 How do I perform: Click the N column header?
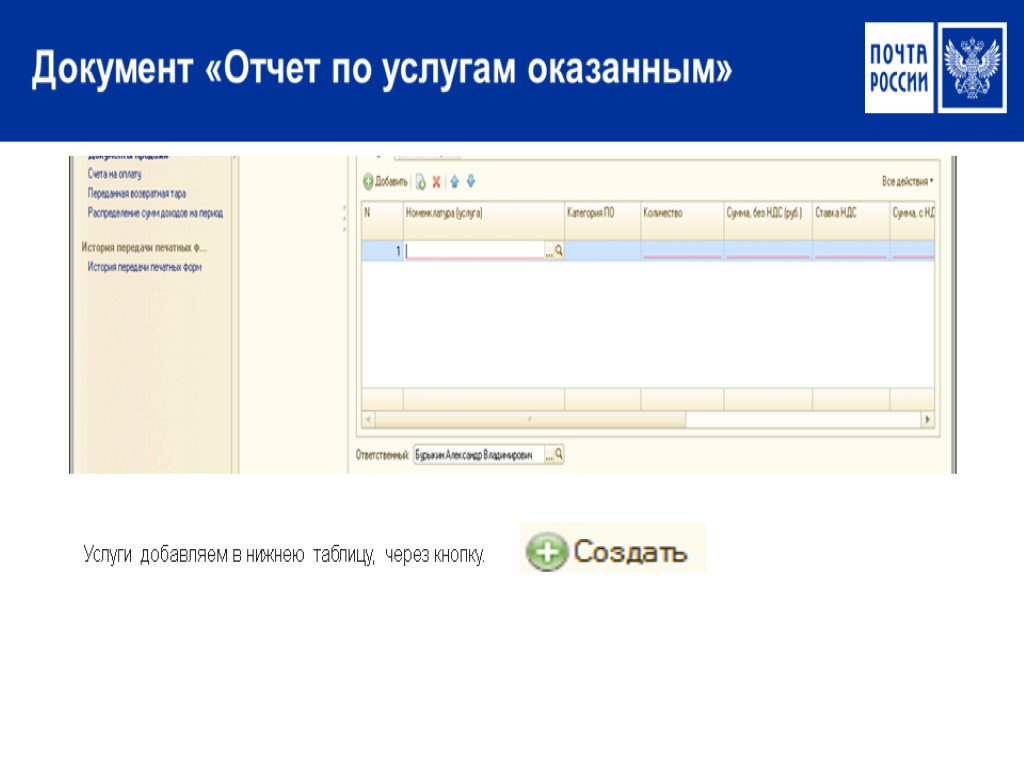pos(382,221)
